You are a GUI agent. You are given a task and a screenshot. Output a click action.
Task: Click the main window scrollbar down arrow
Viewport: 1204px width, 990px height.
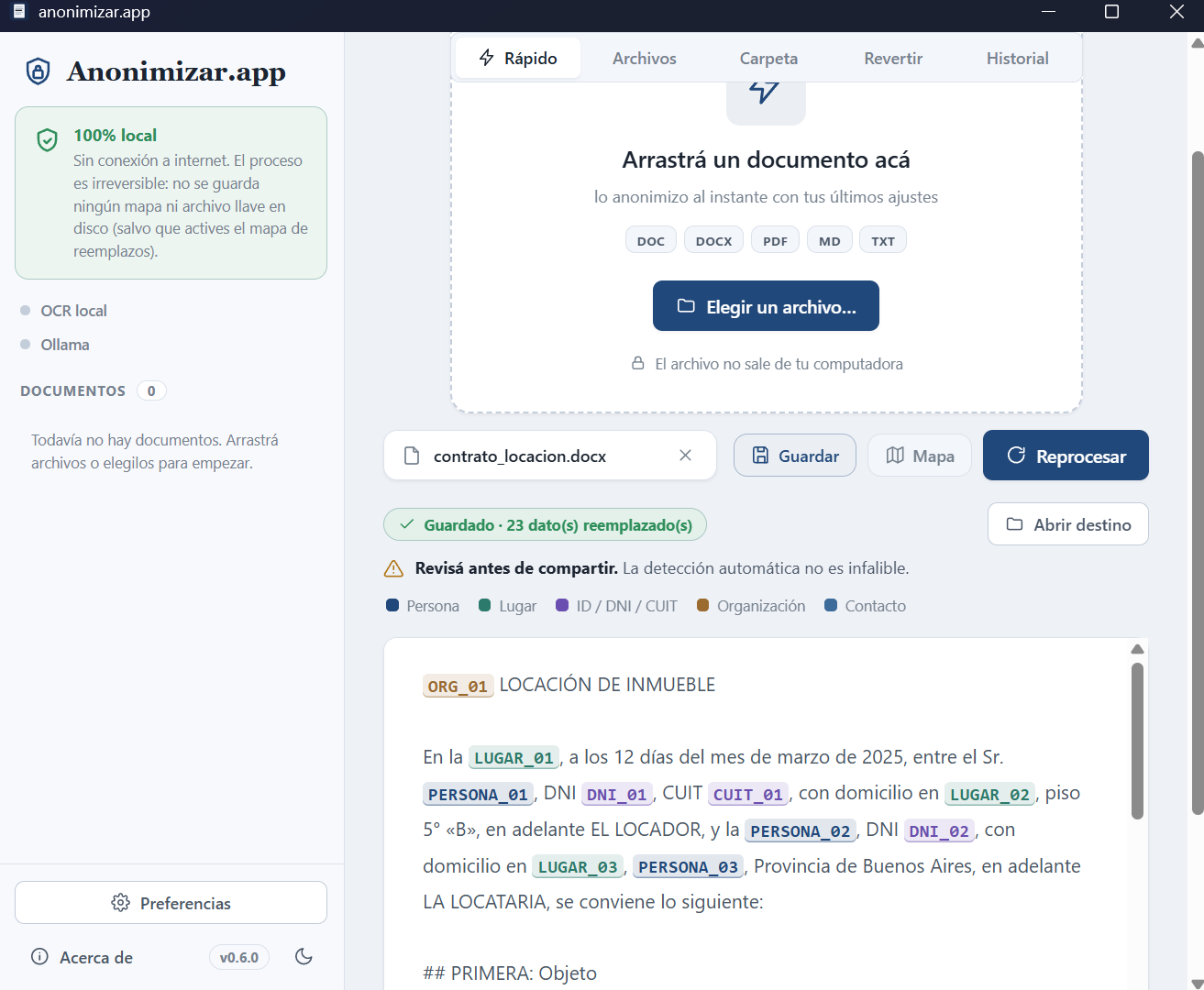[1197, 983]
